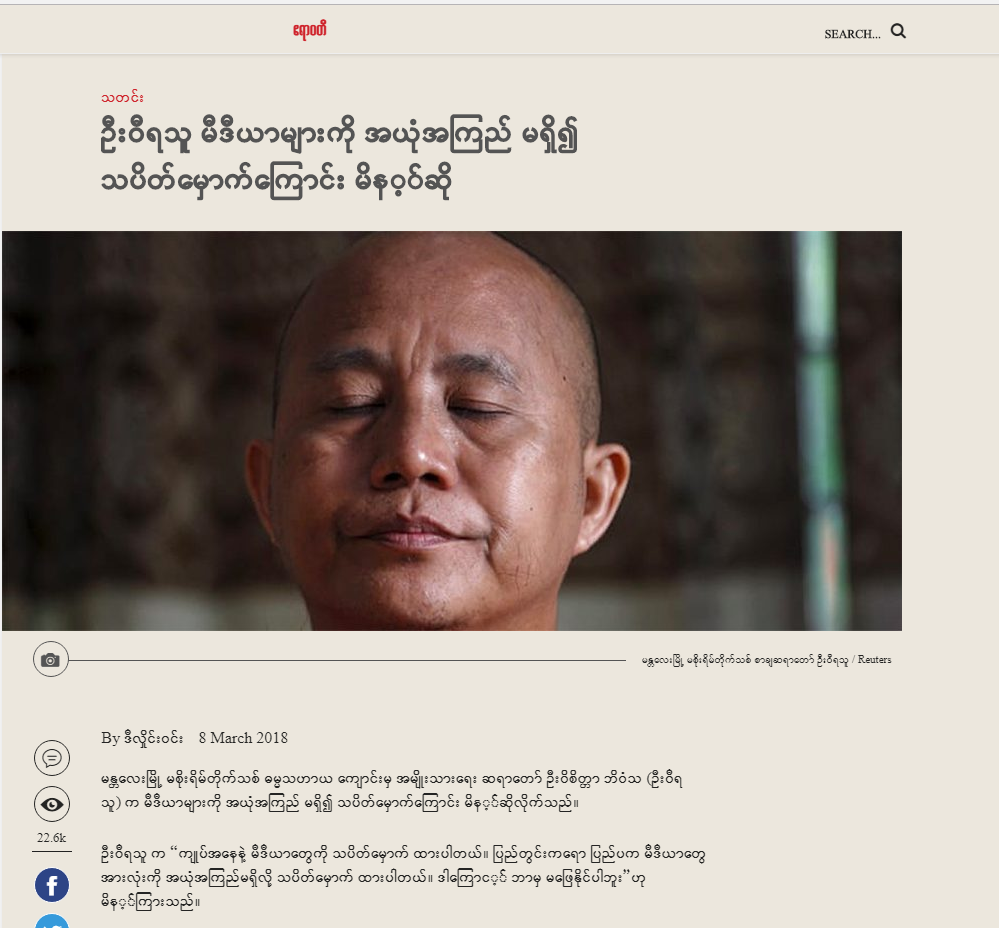This screenshot has height=928, width=999.
Task: Click the magnifying glass search icon
Action: (x=898, y=31)
